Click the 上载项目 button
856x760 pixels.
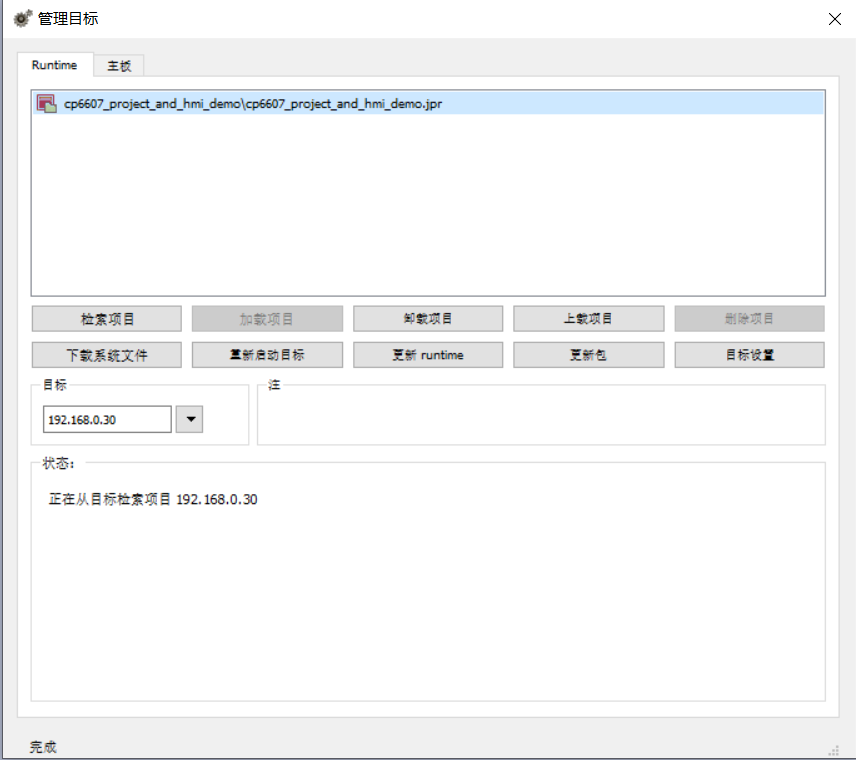pyautogui.click(x=588, y=319)
